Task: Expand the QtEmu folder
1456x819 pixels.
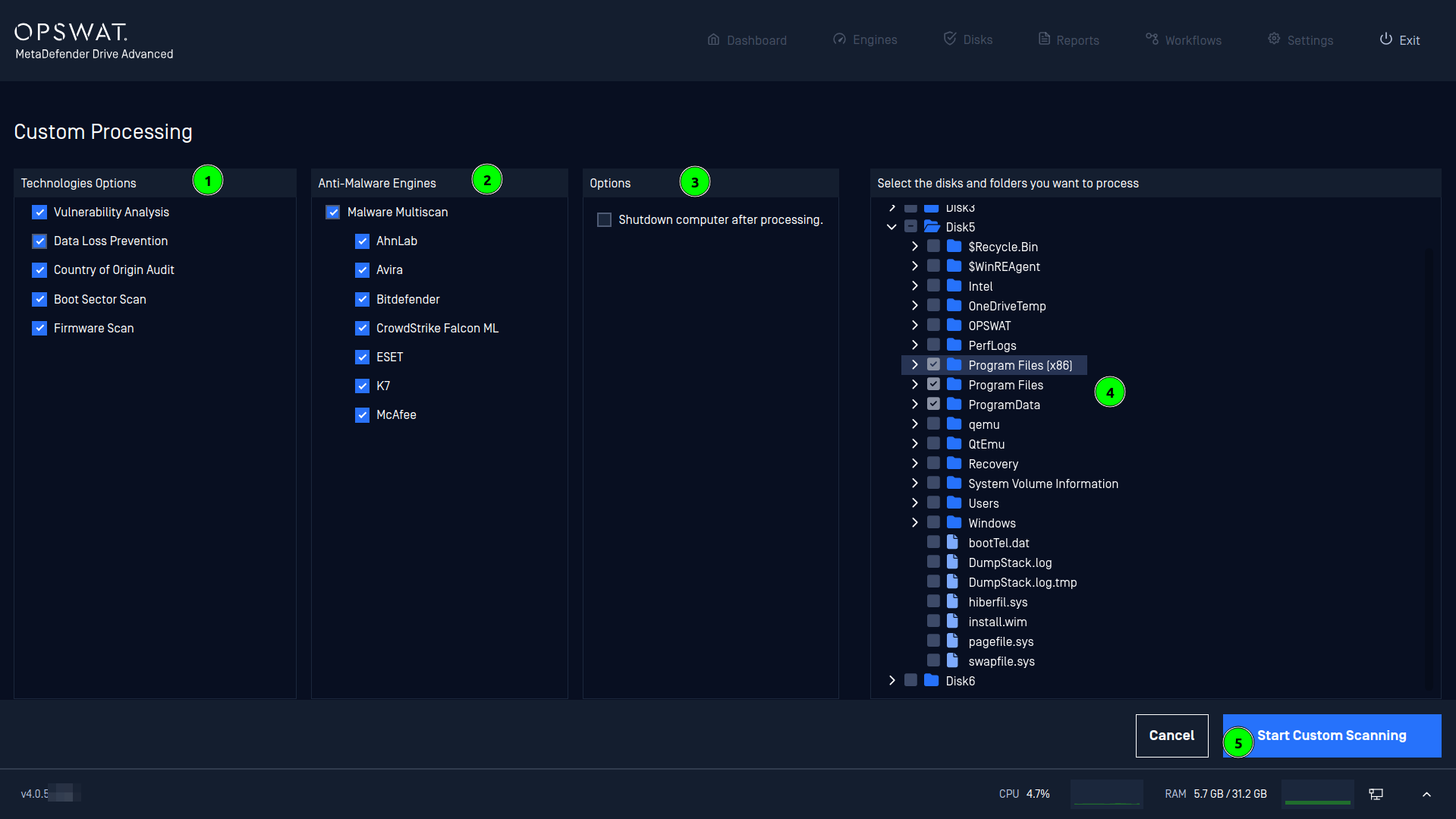Action: pos(915,444)
